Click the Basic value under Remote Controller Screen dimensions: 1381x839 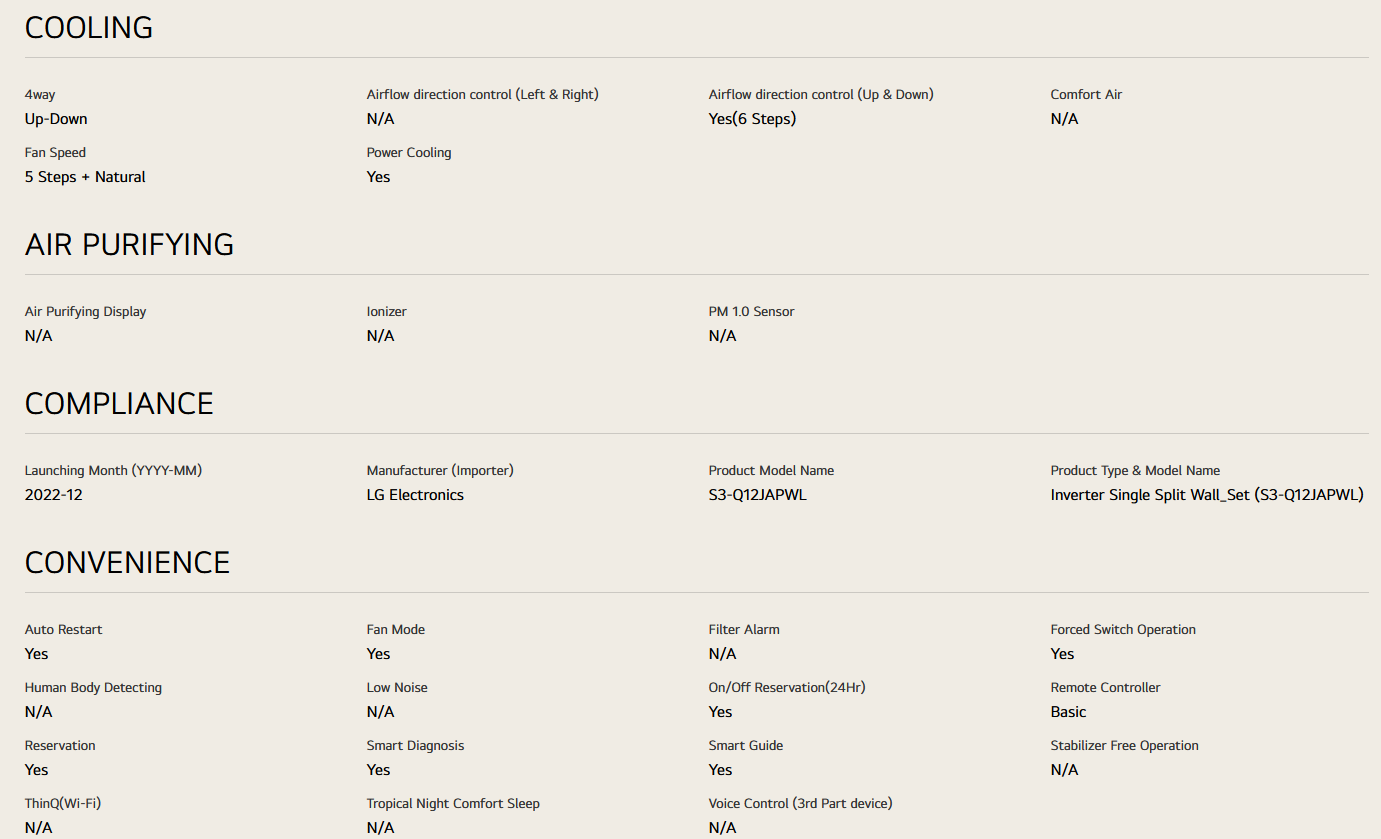point(1068,712)
